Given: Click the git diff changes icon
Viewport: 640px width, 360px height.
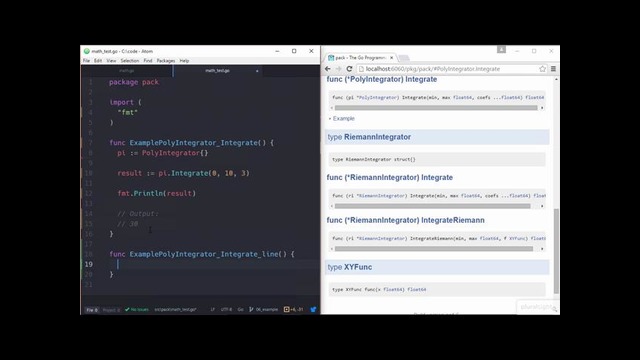Looking at the screenshot, I should [x=287, y=309].
